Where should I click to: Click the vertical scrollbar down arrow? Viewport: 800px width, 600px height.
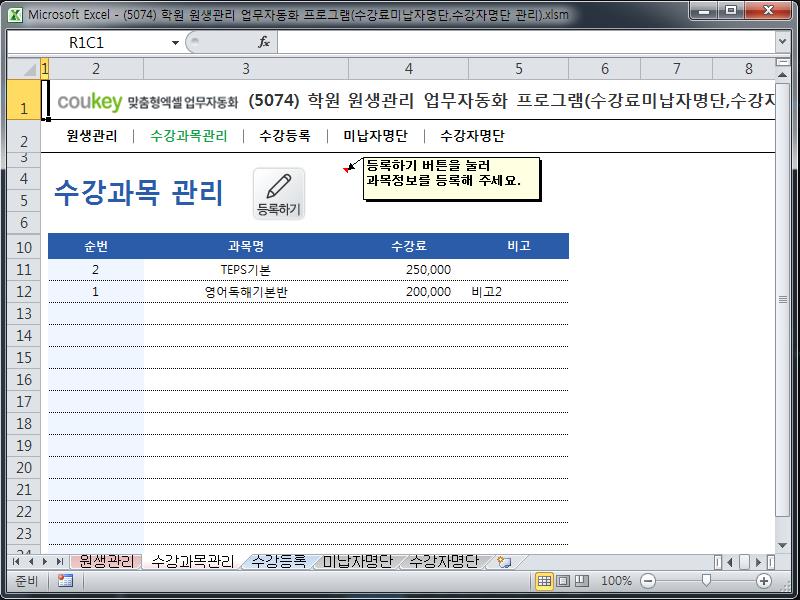pyautogui.click(x=782, y=546)
